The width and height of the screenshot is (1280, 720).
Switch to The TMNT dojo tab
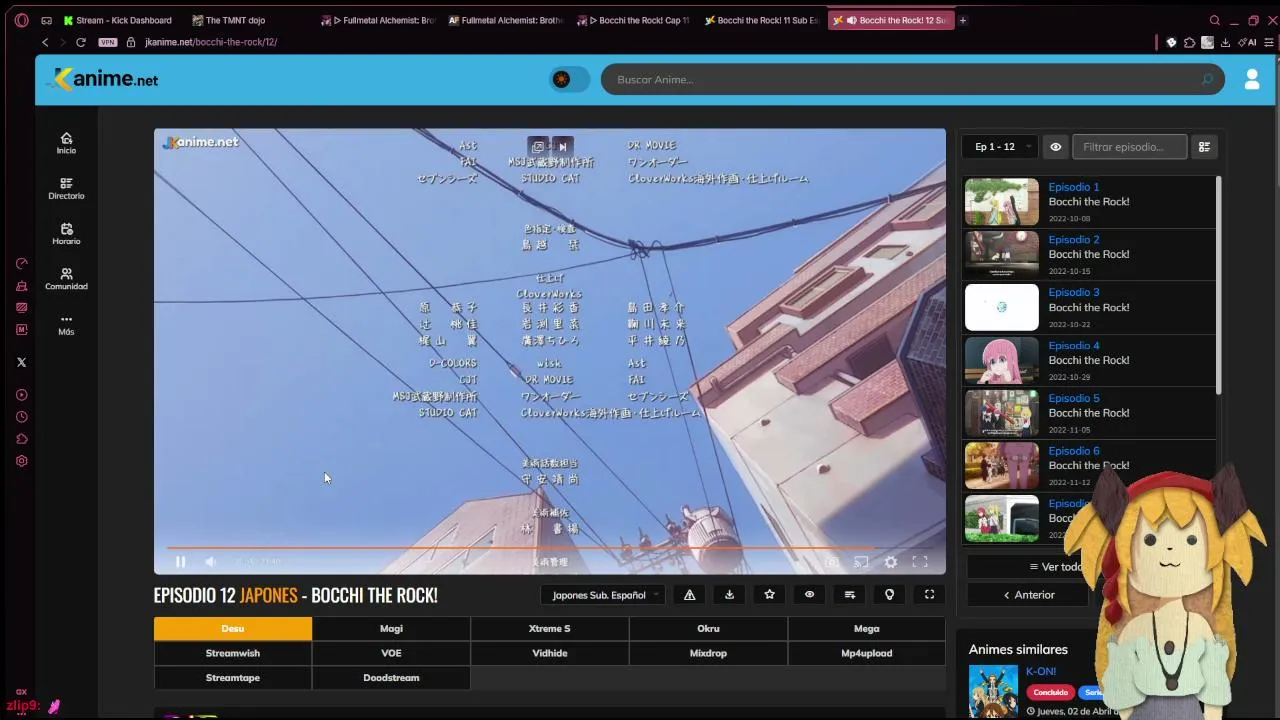(228, 20)
